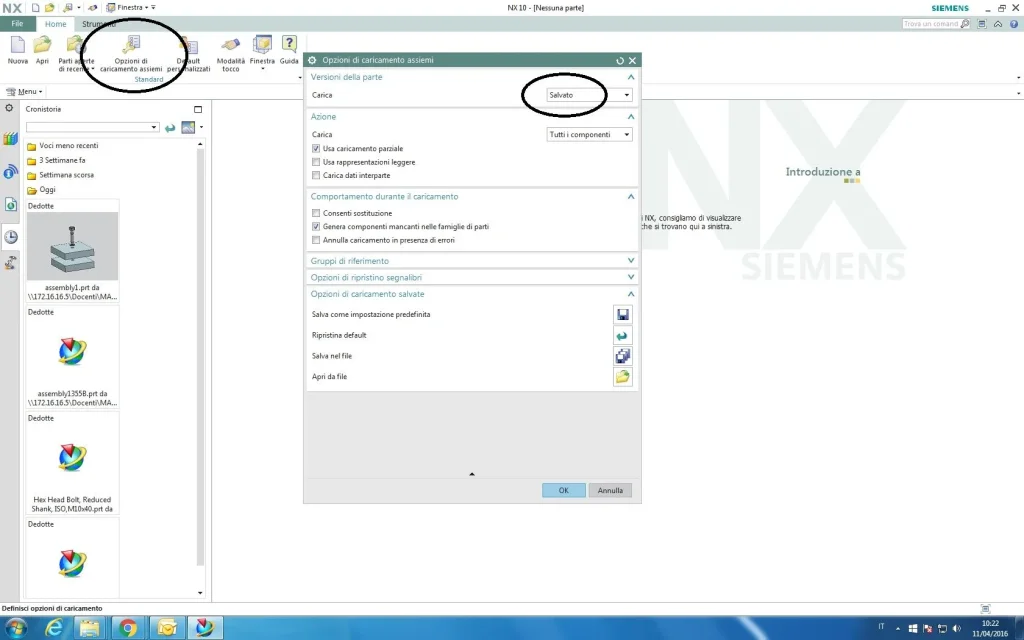Disable Usa caricamento parziale checkbox
Viewport: 1024px width, 640px height.
316,148
